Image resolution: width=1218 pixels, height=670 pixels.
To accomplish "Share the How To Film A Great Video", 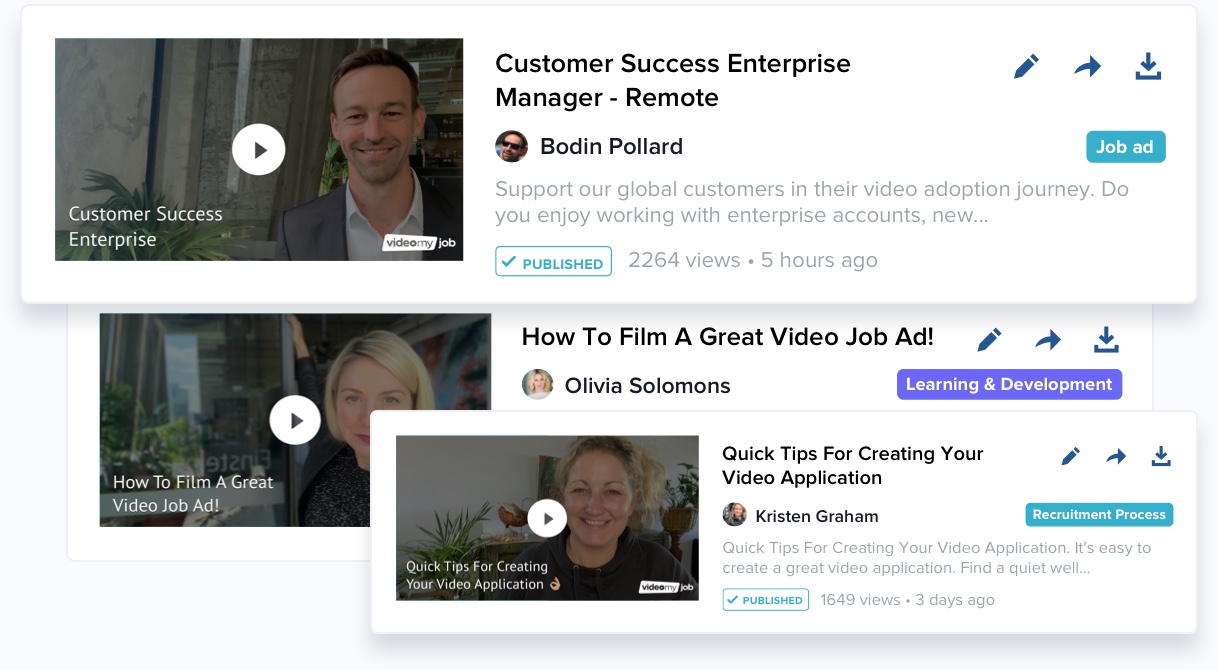I will [1047, 341].
